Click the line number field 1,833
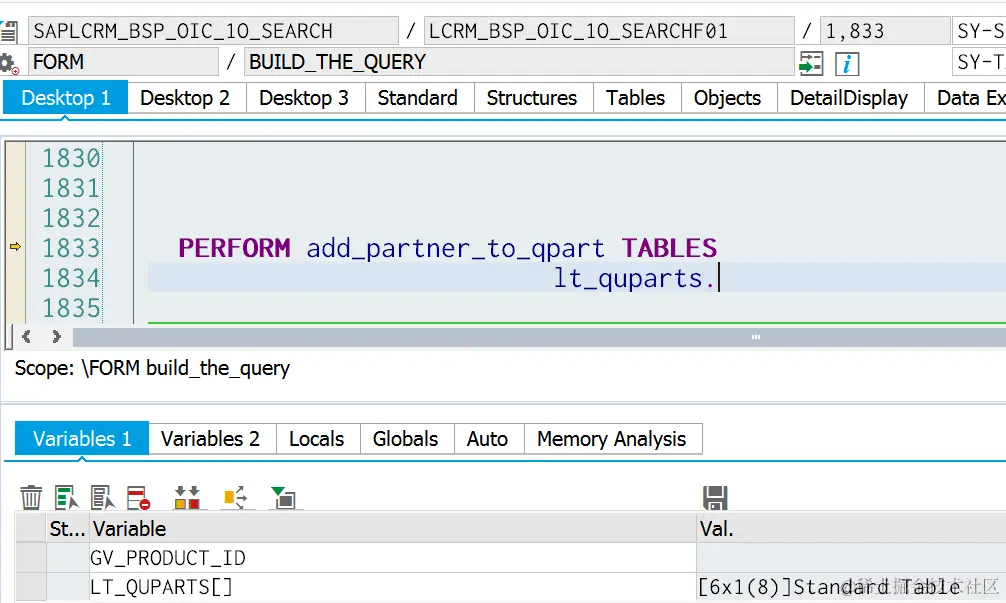 885,31
